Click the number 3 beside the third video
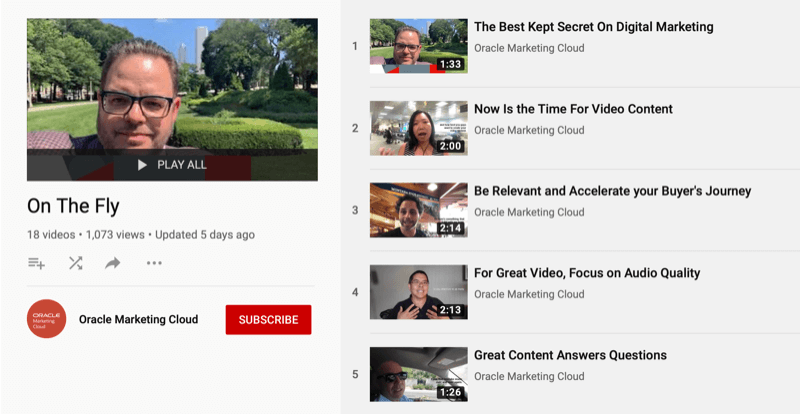This screenshot has width=800, height=414. (x=355, y=210)
